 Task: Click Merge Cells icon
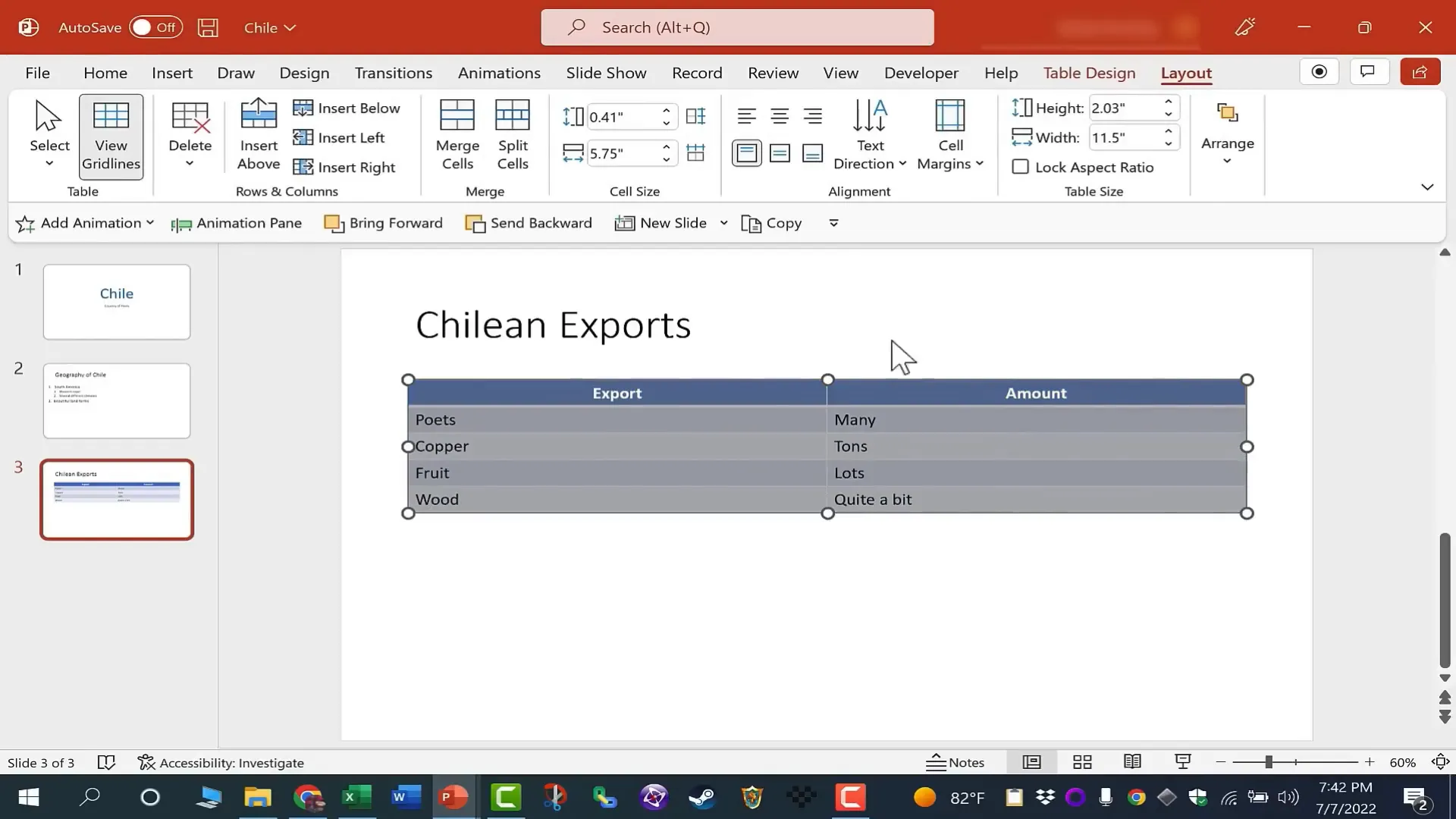tap(457, 135)
